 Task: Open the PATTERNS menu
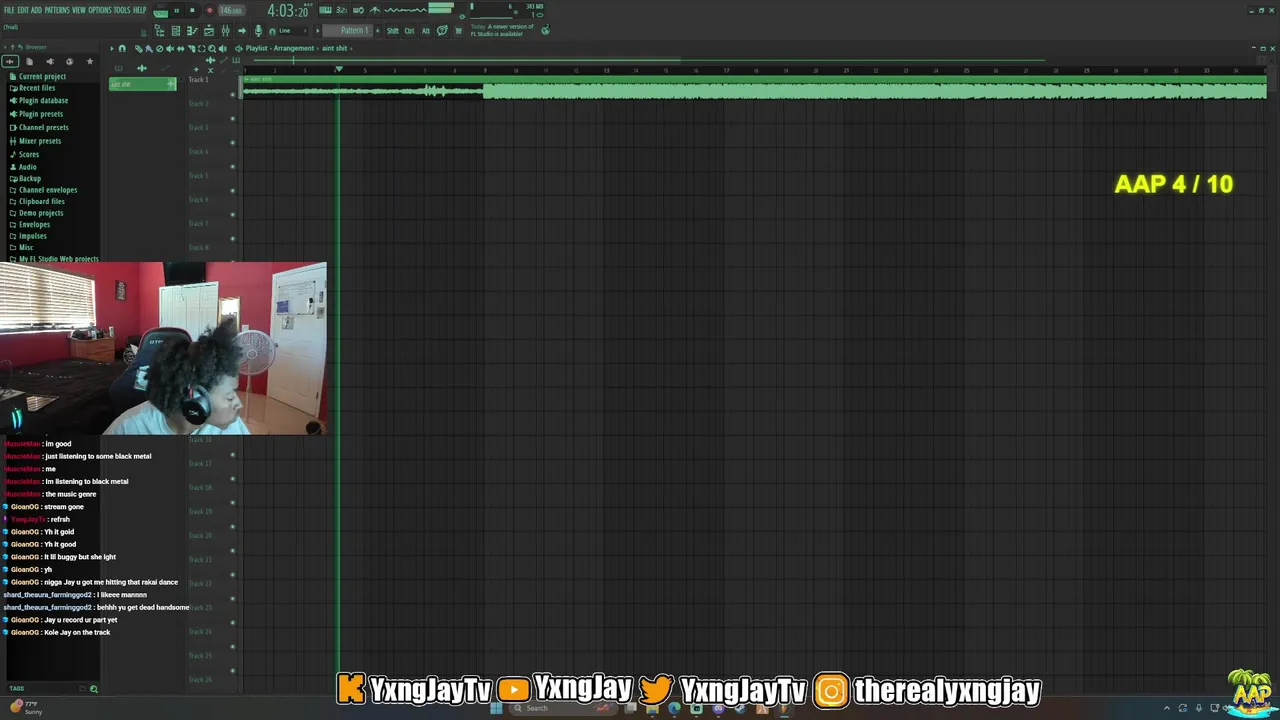tap(57, 10)
